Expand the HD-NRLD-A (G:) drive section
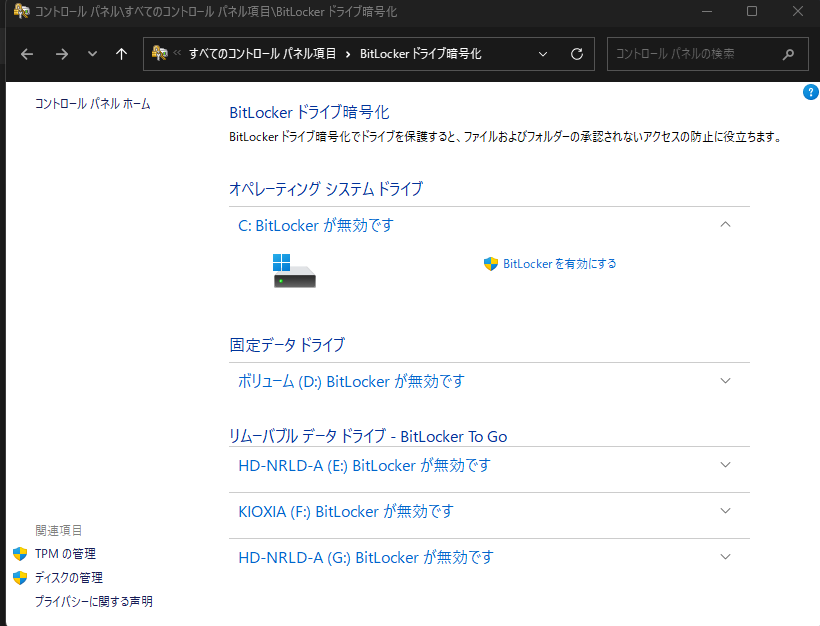 pos(726,557)
